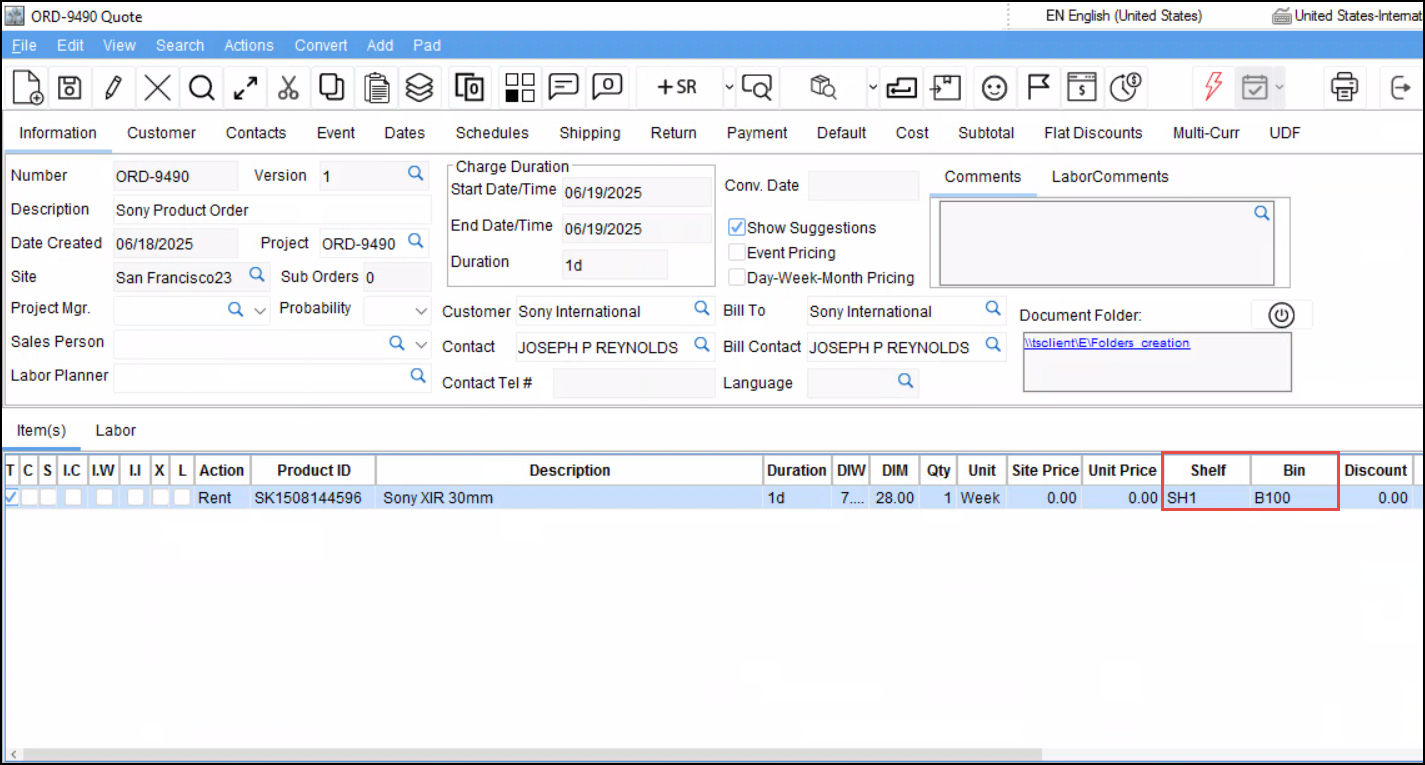The height and width of the screenshot is (765, 1425).
Task: Click the red lightning bolt icon
Action: (1212, 88)
